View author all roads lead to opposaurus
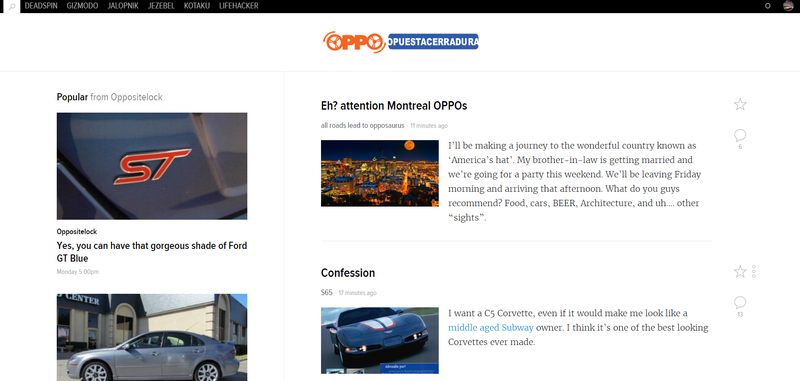The image size is (800, 381). [362, 125]
